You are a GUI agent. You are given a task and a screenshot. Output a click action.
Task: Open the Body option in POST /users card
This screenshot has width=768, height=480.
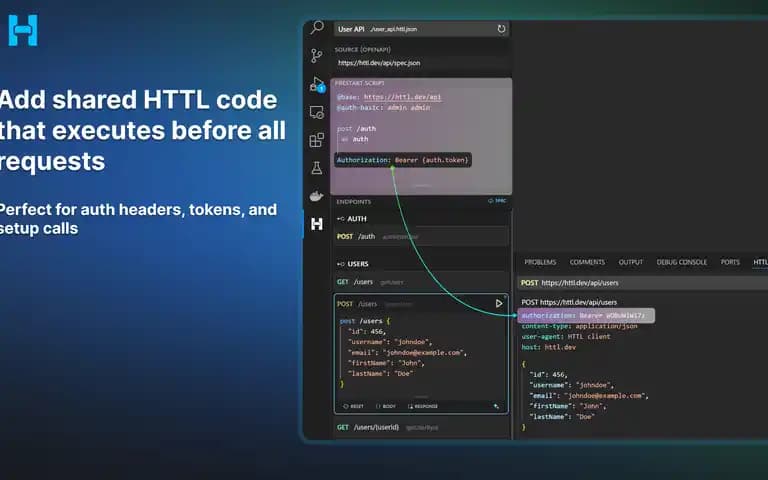tap(386, 406)
